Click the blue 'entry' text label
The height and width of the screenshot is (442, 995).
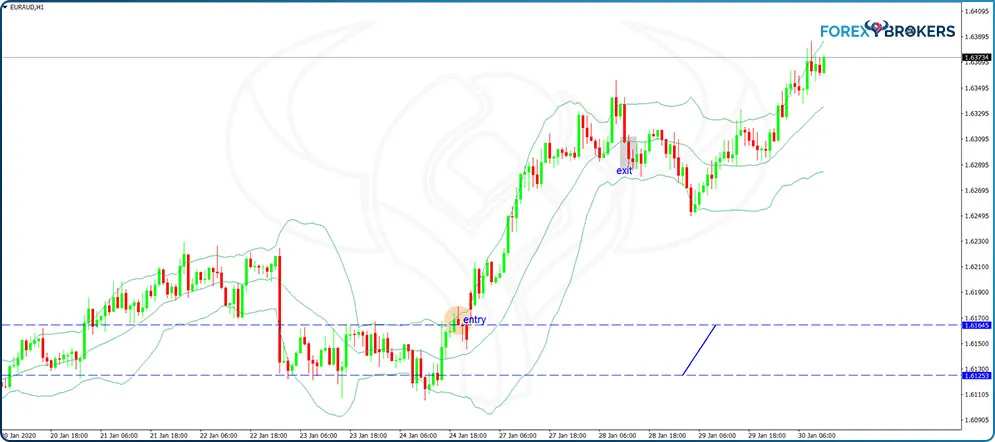(x=475, y=320)
